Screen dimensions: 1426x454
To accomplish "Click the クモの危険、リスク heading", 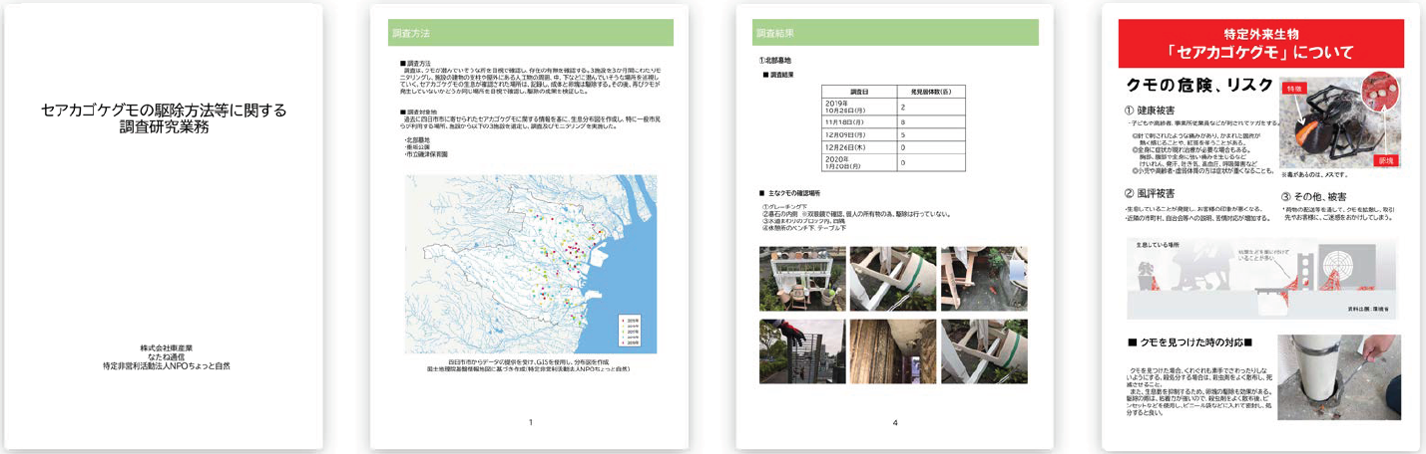I will 1191,87.
